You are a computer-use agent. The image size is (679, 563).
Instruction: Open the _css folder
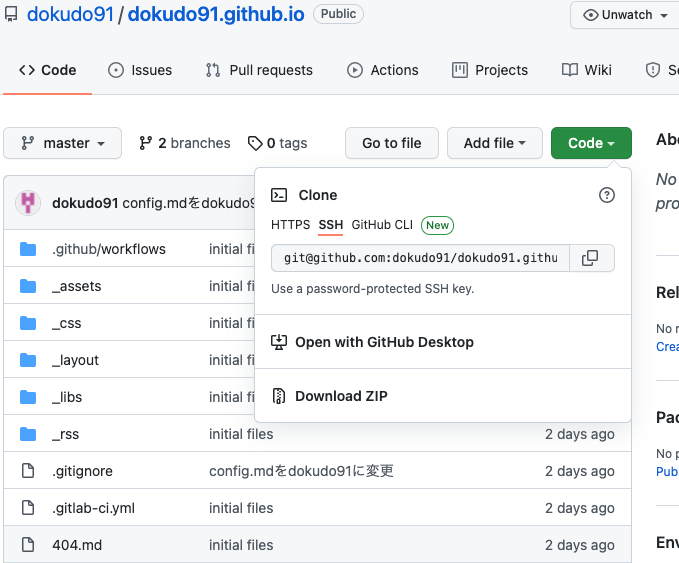pyautogui.click(x=67, y=323)
